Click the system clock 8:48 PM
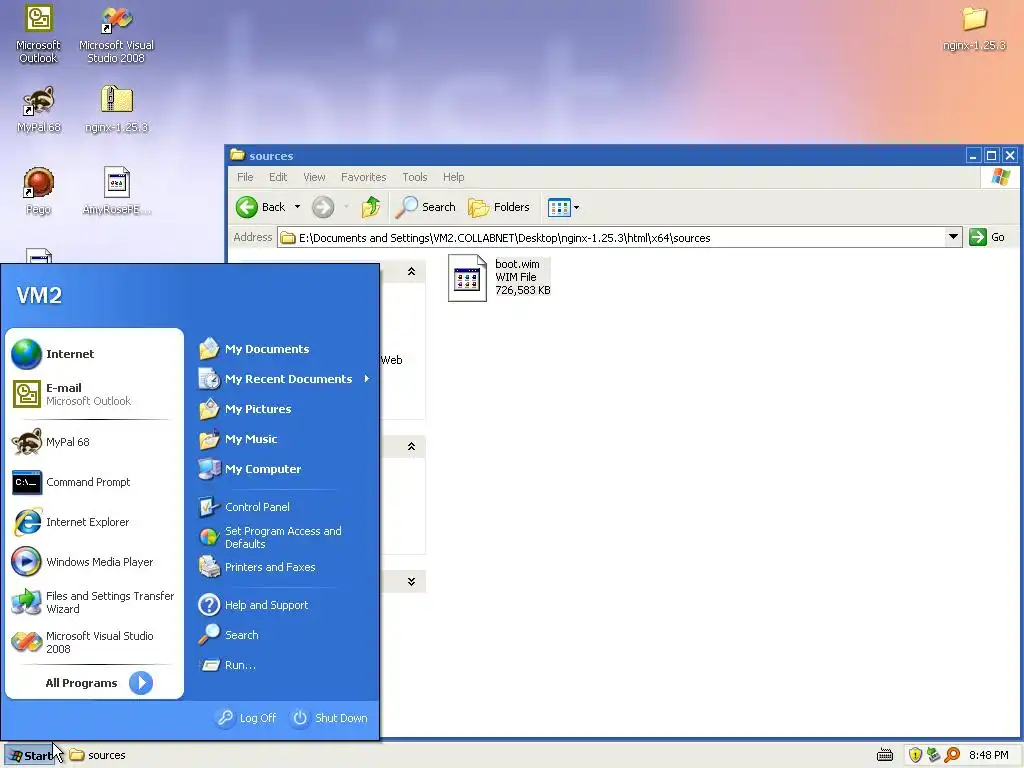1024x768 pixels. click(x=988, y=755)
